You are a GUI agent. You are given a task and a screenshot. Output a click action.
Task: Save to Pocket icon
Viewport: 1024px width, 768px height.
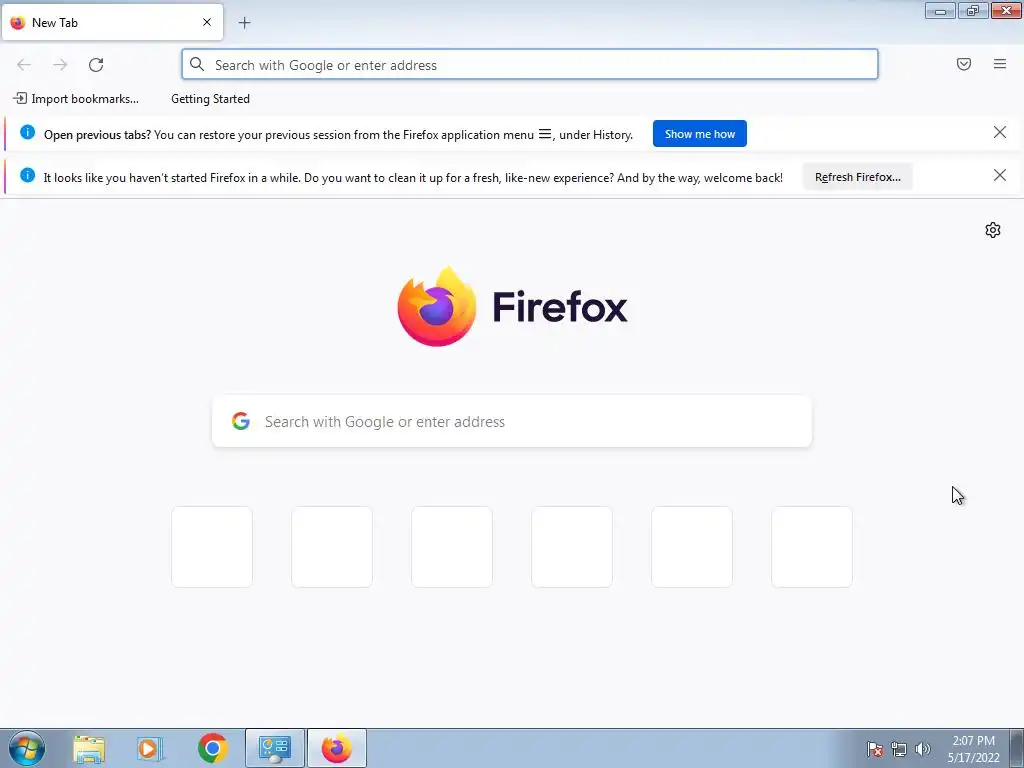pos(964,64)
